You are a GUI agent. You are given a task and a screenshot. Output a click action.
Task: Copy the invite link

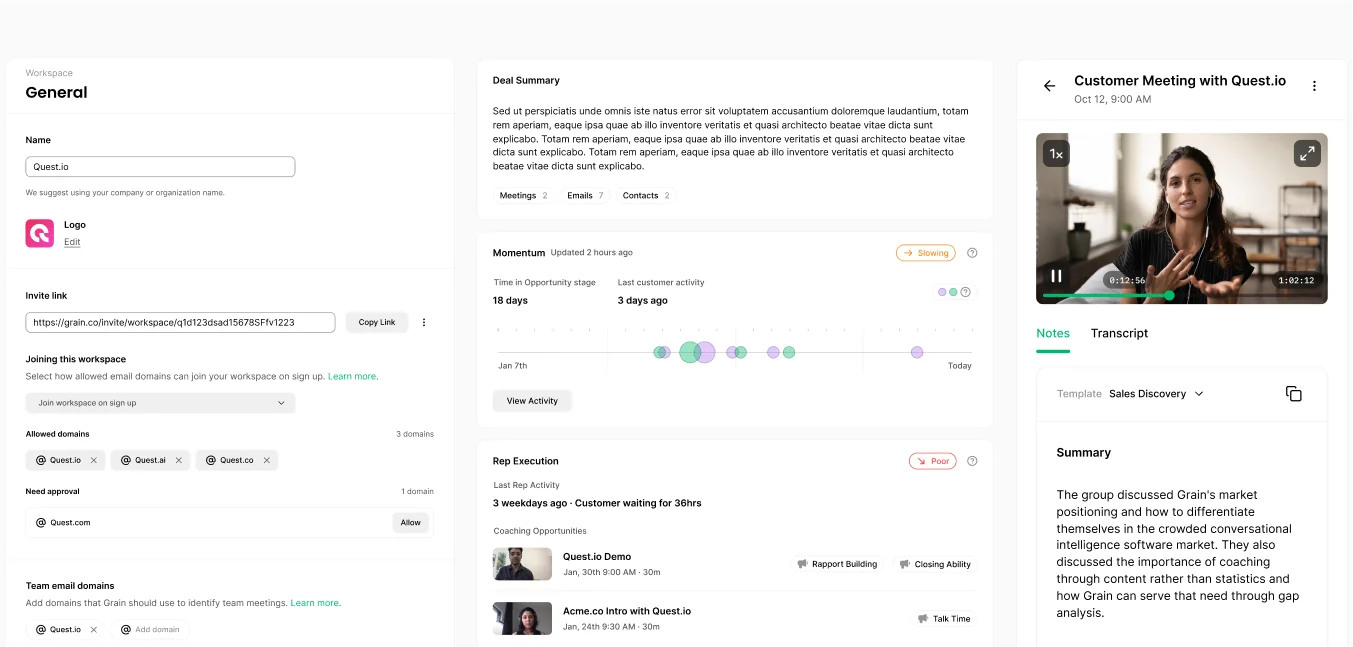point(377,322)
